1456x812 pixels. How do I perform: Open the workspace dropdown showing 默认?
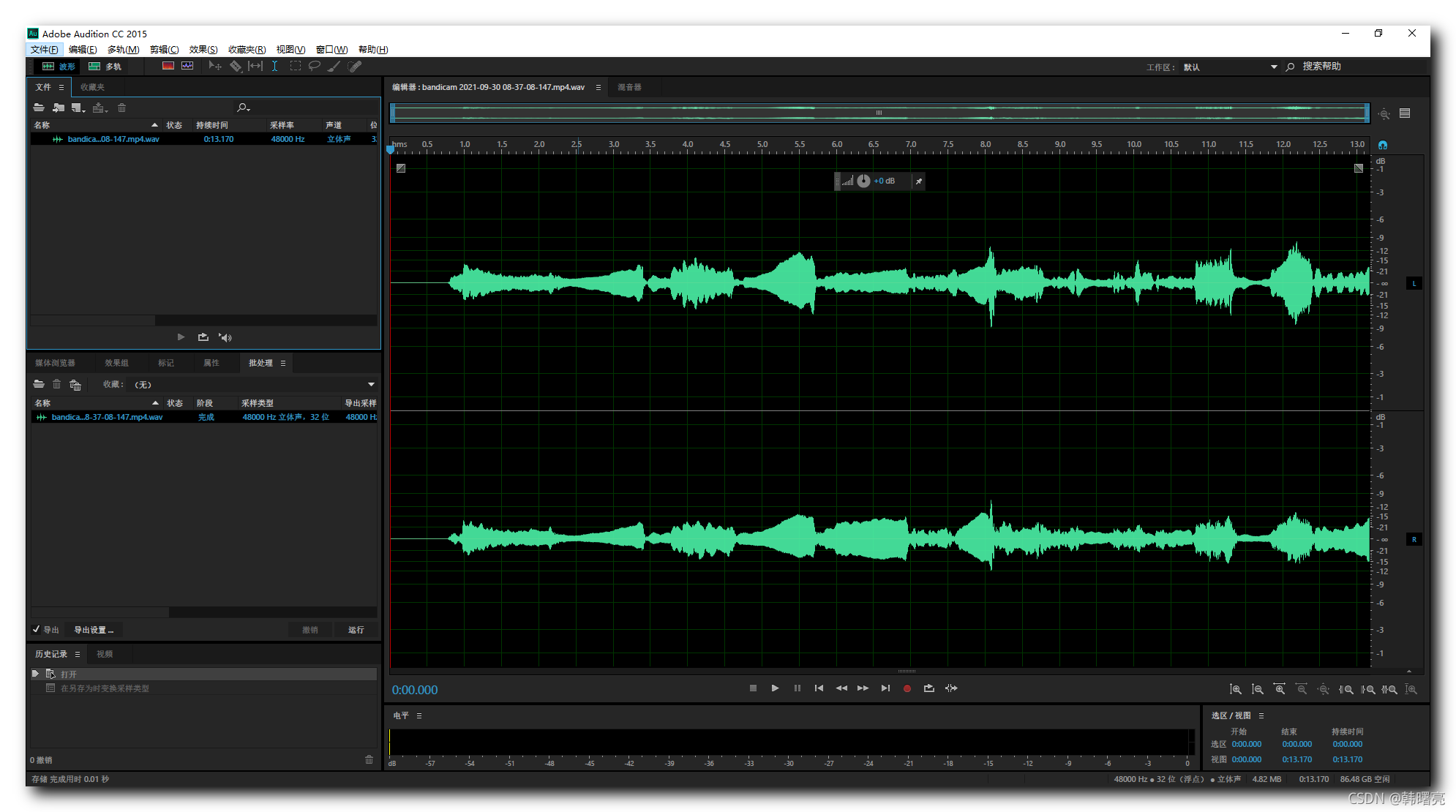click(1274, 67)
